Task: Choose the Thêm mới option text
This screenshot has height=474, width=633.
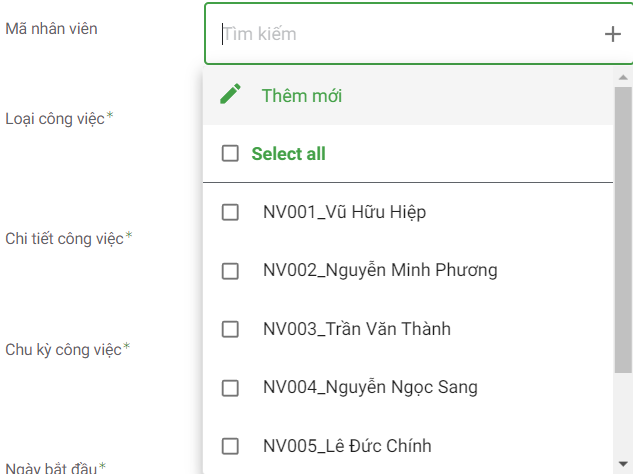Action: [x=302, y=96]
